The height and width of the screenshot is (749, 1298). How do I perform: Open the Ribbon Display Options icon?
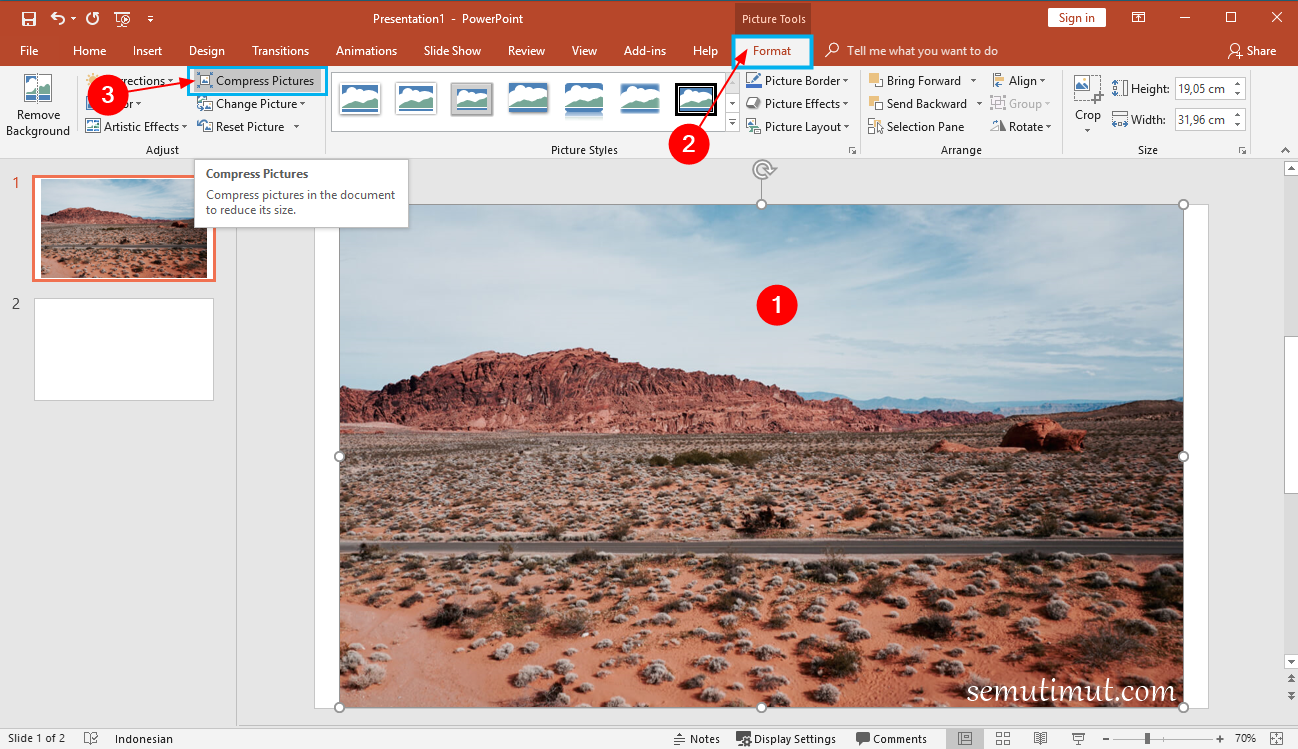point(1138,18)
